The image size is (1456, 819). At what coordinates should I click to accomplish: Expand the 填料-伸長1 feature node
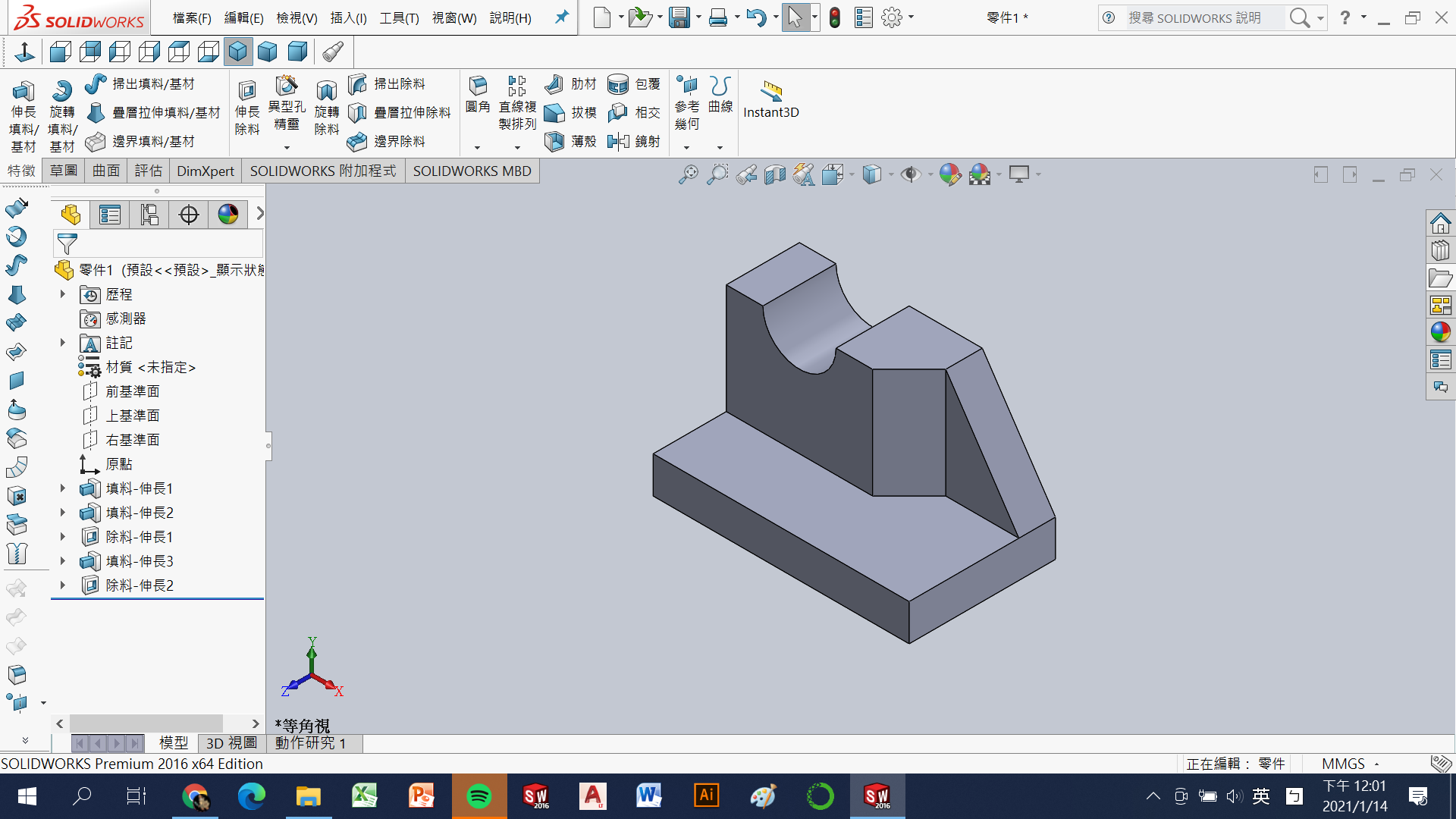(63, 488)
